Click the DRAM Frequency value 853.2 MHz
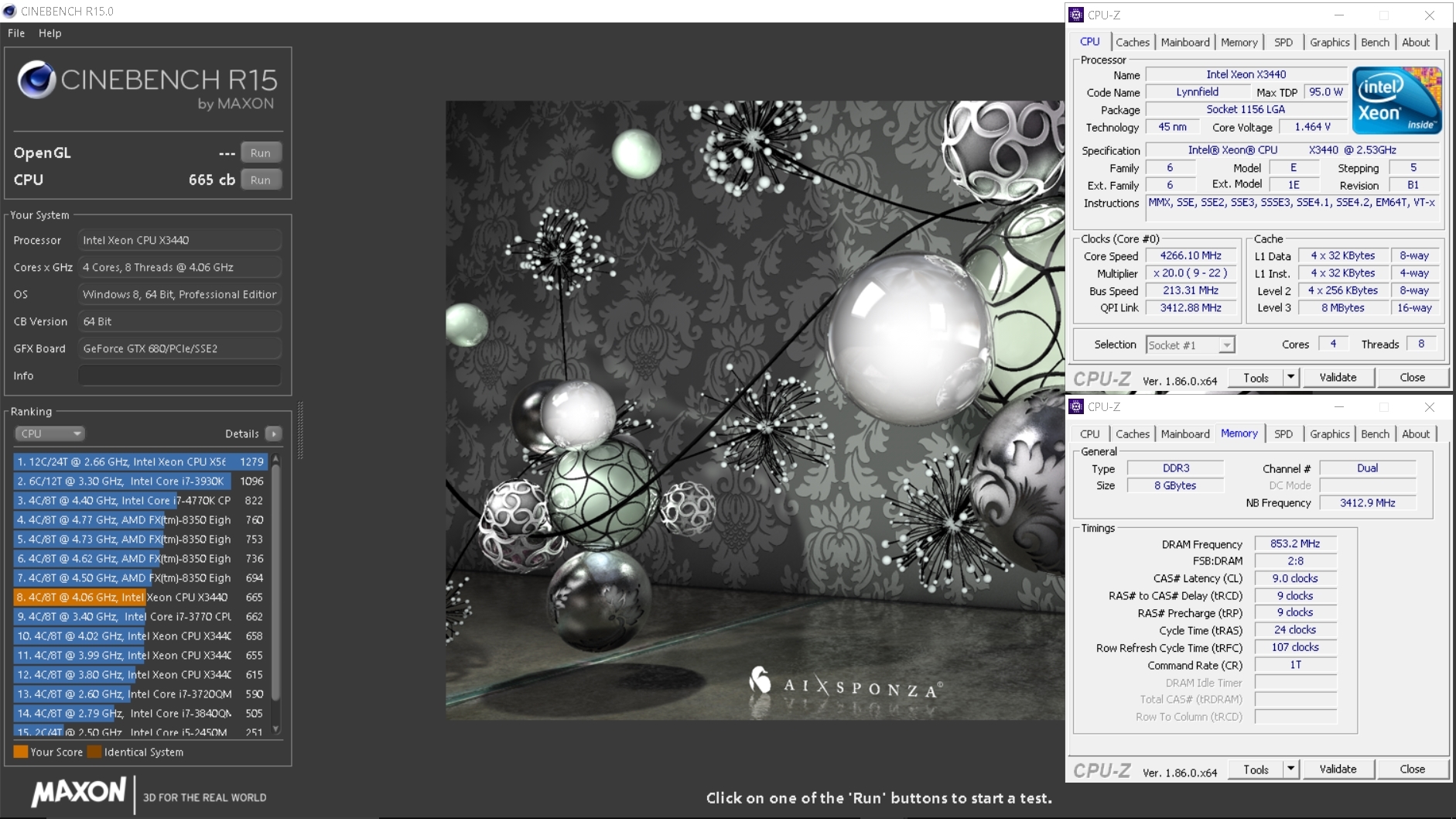 (x=1295, y=543)
